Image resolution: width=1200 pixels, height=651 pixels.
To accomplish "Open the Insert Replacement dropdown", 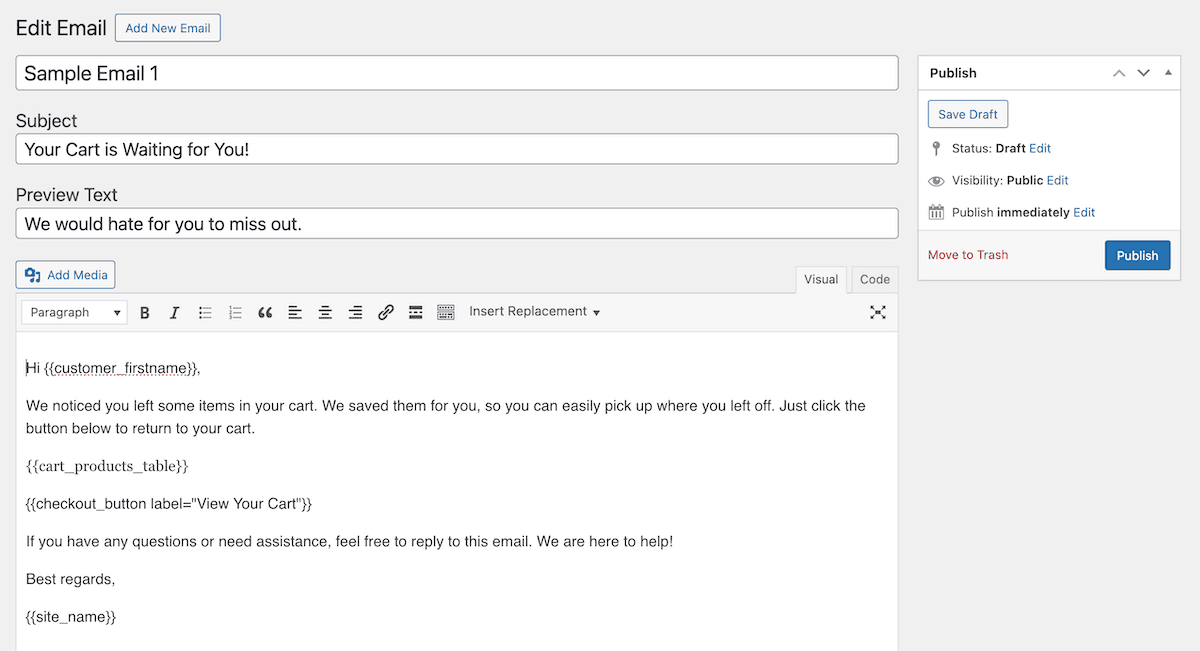I will [535, 312].
